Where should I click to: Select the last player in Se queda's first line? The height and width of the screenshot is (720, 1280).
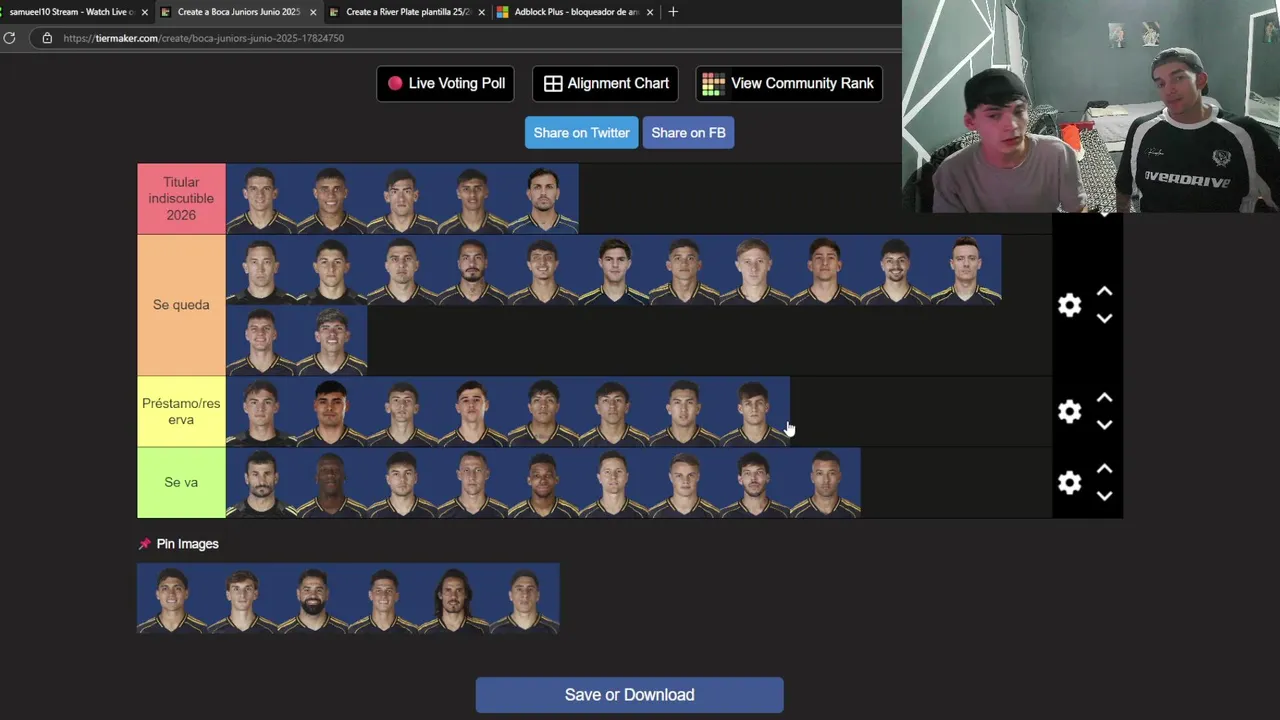(966, 270)
